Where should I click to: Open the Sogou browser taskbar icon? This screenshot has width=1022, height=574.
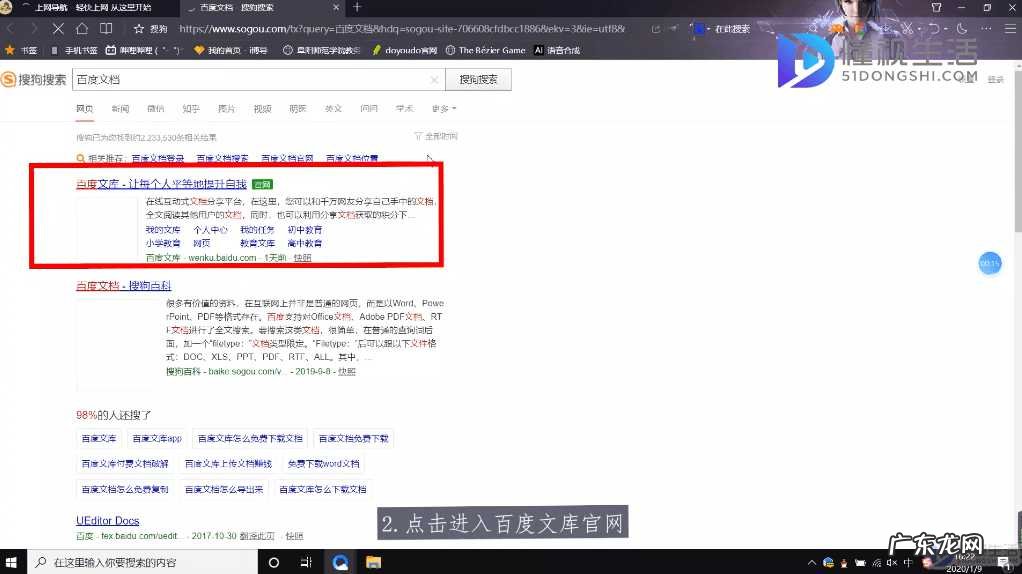point(340,562)
